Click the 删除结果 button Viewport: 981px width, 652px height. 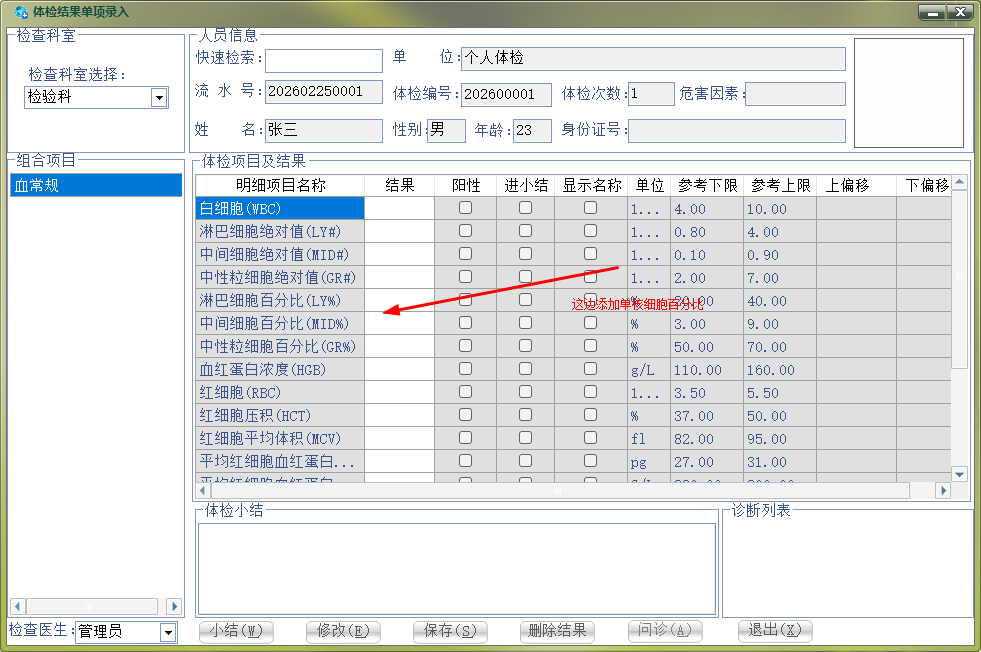coord(557,631)
